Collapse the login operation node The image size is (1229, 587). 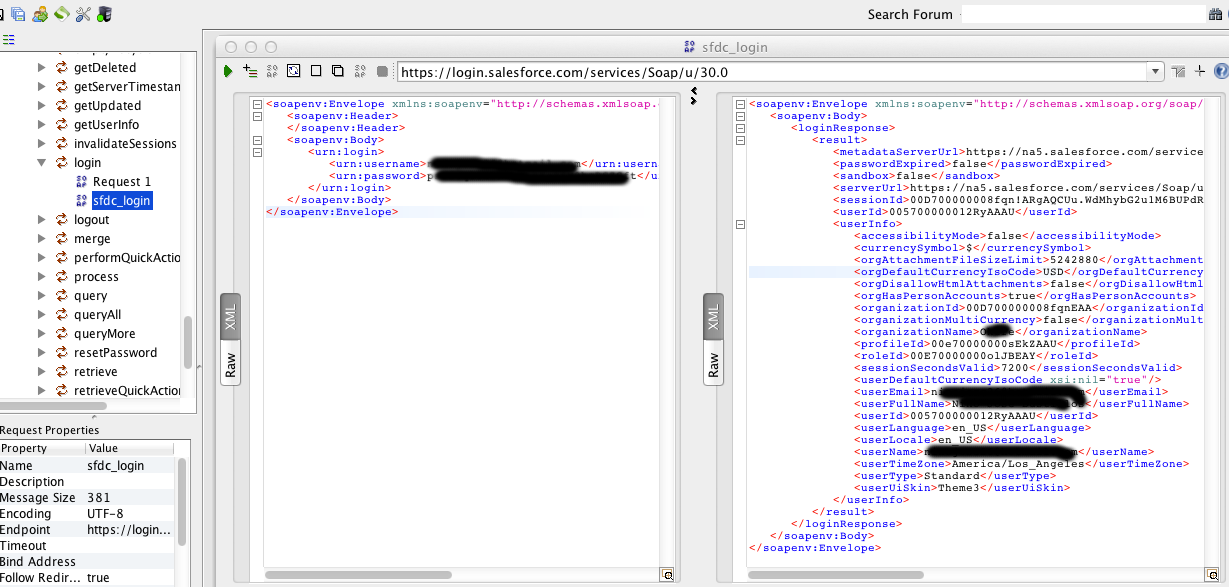[x=42, y=163]
